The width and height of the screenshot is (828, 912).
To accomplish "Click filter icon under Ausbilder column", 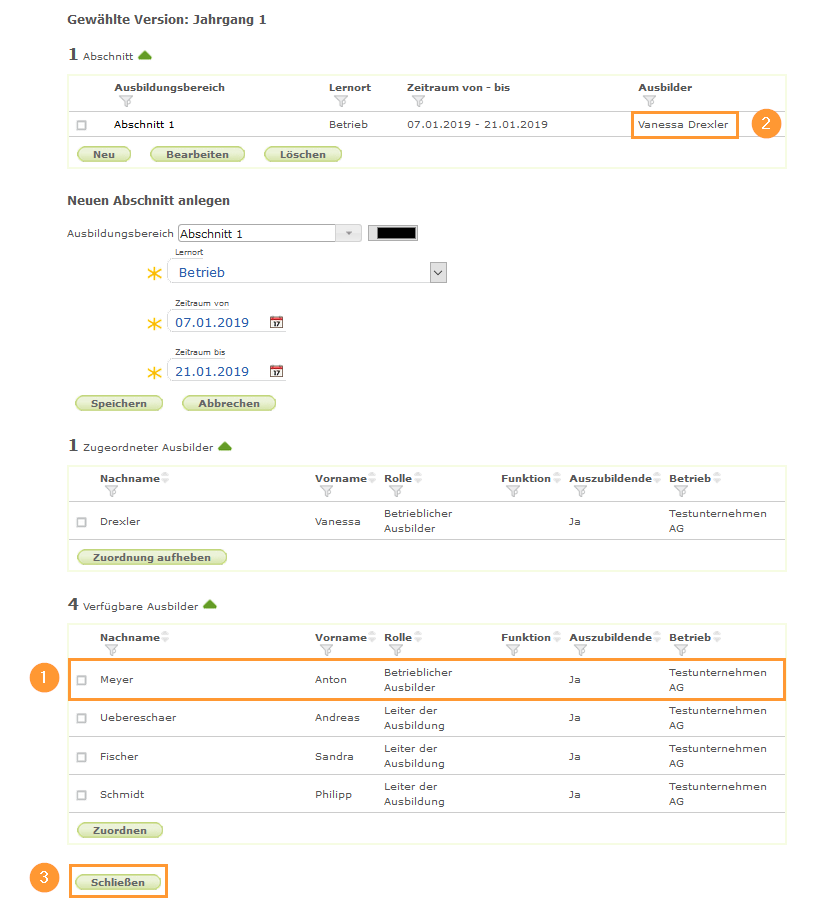I will [650, 101].
